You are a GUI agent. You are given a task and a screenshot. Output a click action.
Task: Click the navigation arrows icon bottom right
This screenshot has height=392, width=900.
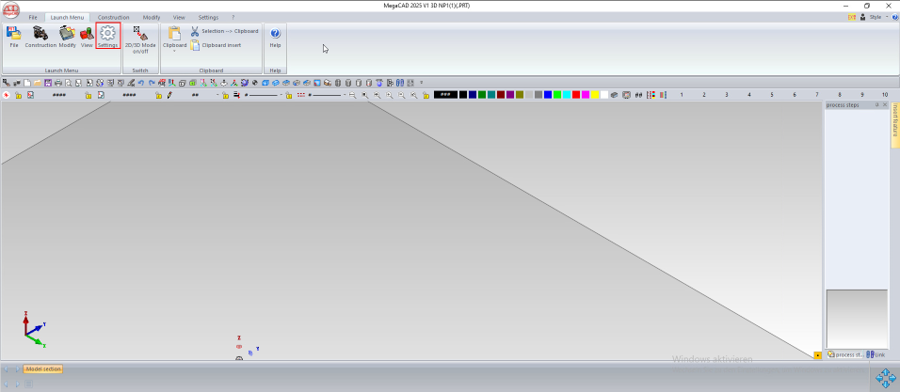pos(886,378)
